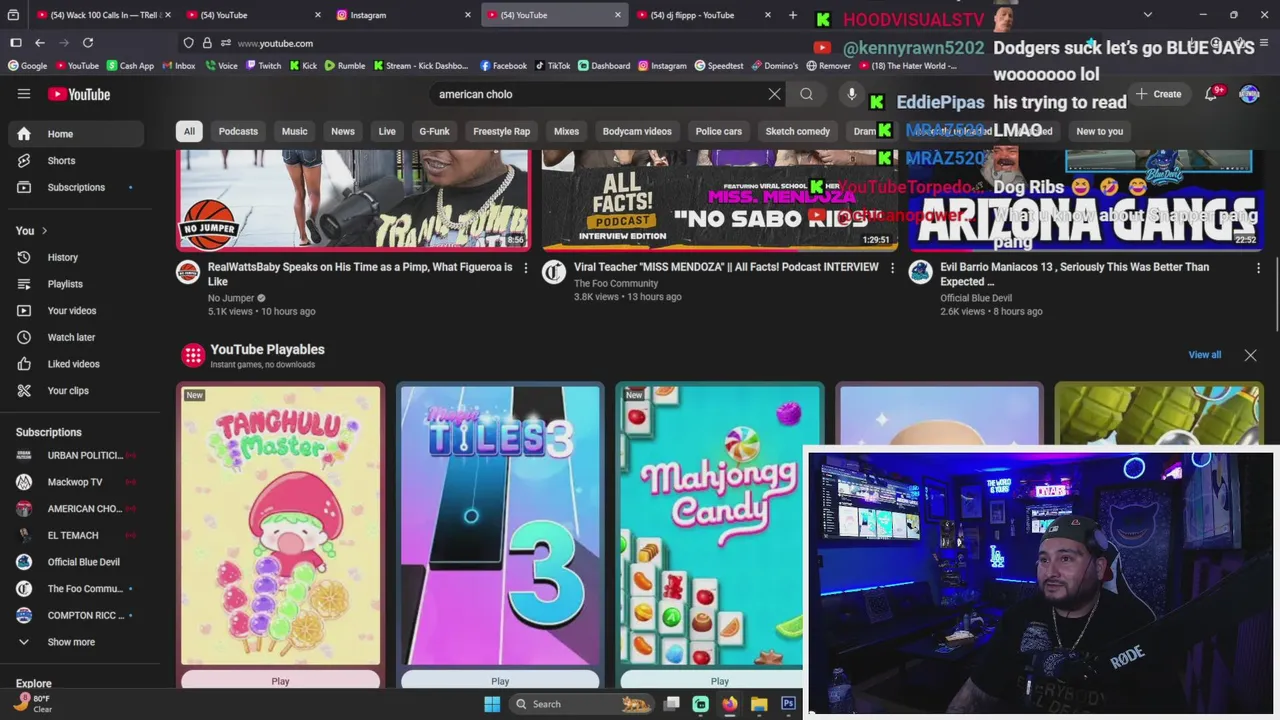Select the Live filter chip

(387, 131)
